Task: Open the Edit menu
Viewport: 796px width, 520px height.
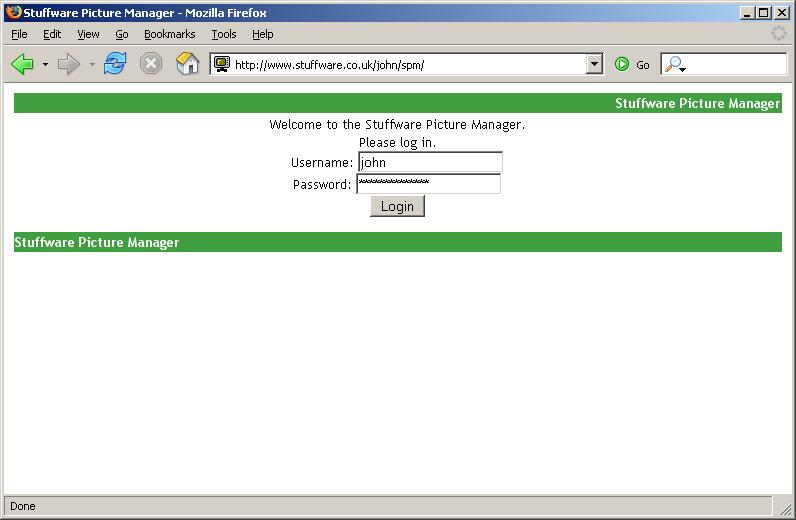Action: [x=52, y=34]
